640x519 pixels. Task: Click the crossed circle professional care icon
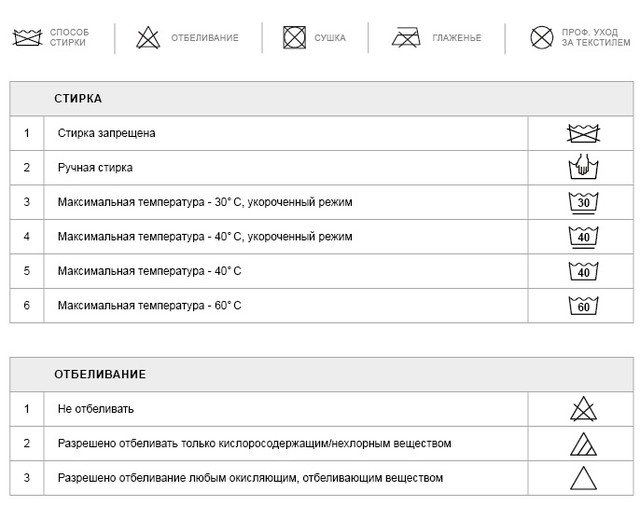pyautogui.click(x=542, y=37)
